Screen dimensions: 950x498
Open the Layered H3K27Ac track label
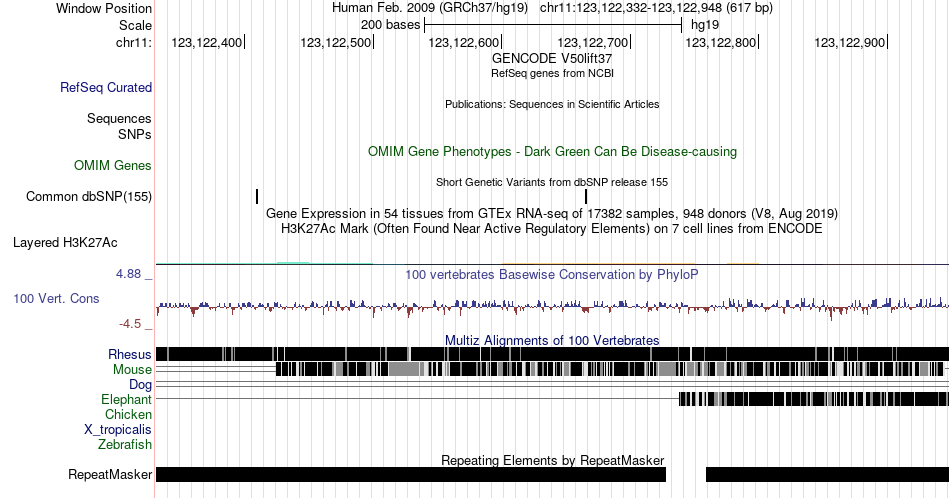pyautogui.click(x=65, y=243)
